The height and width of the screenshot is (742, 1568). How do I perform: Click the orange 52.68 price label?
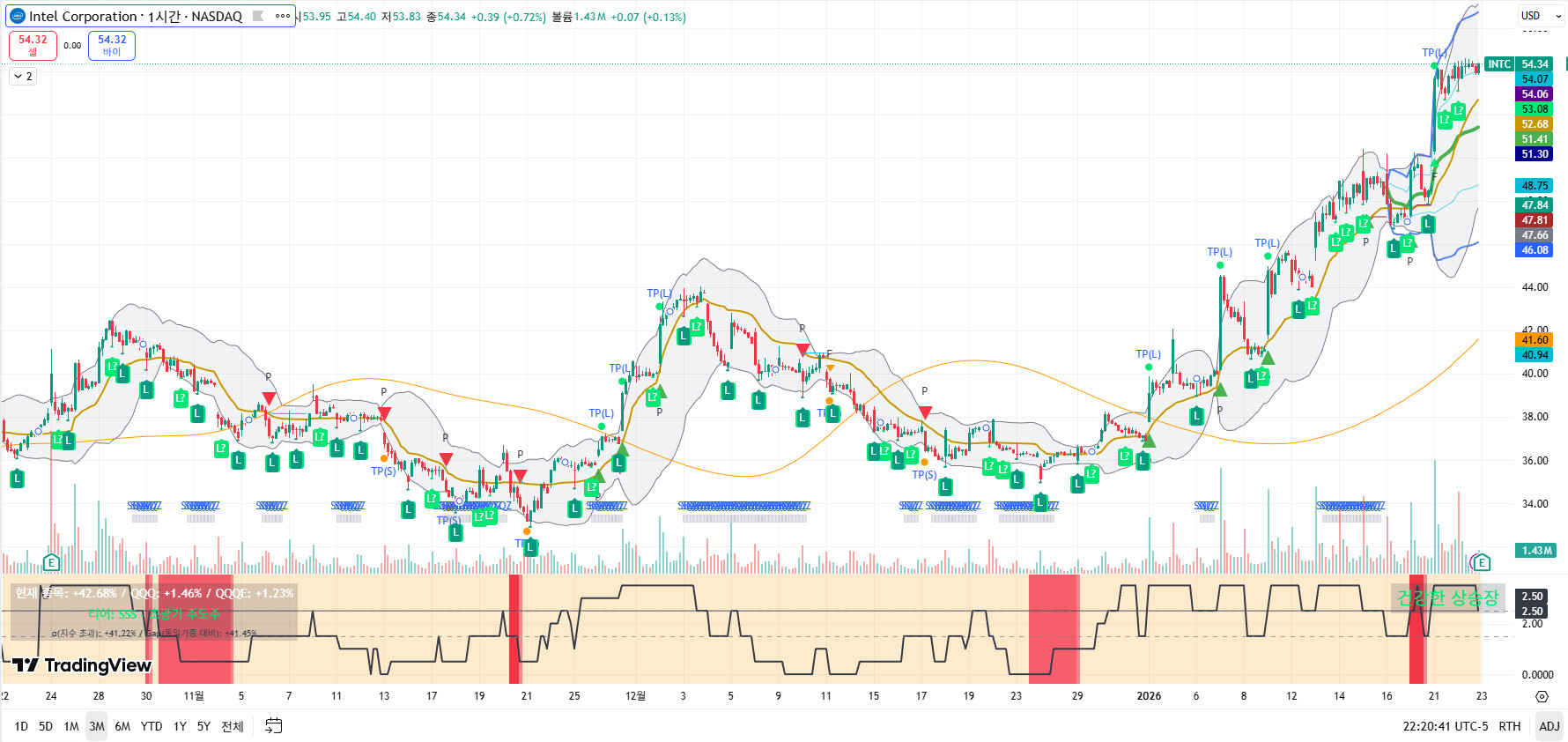(1535, 124)
